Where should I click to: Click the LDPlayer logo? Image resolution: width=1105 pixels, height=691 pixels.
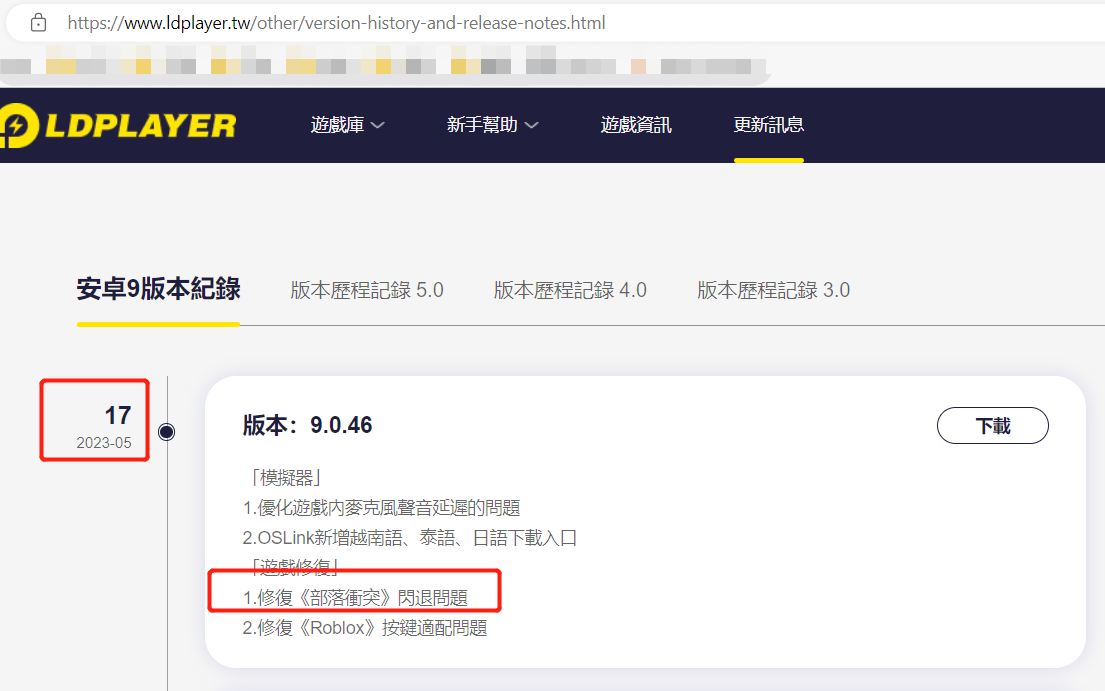(118, 125)
